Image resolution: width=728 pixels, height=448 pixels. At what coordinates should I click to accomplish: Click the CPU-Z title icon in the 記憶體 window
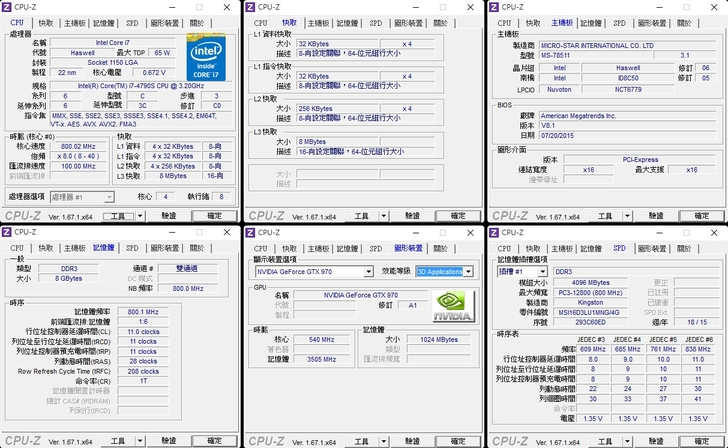point(7,232)
